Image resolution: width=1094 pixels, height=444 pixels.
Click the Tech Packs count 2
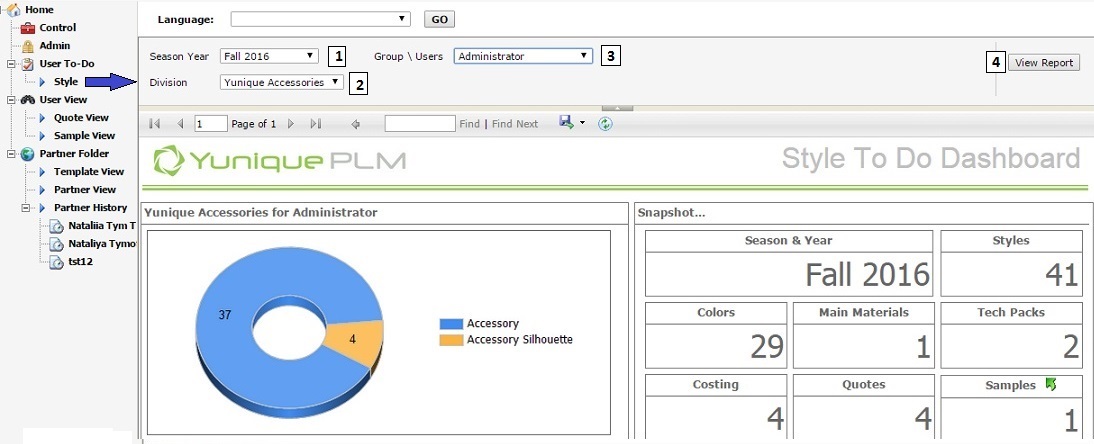(1071, 346)
